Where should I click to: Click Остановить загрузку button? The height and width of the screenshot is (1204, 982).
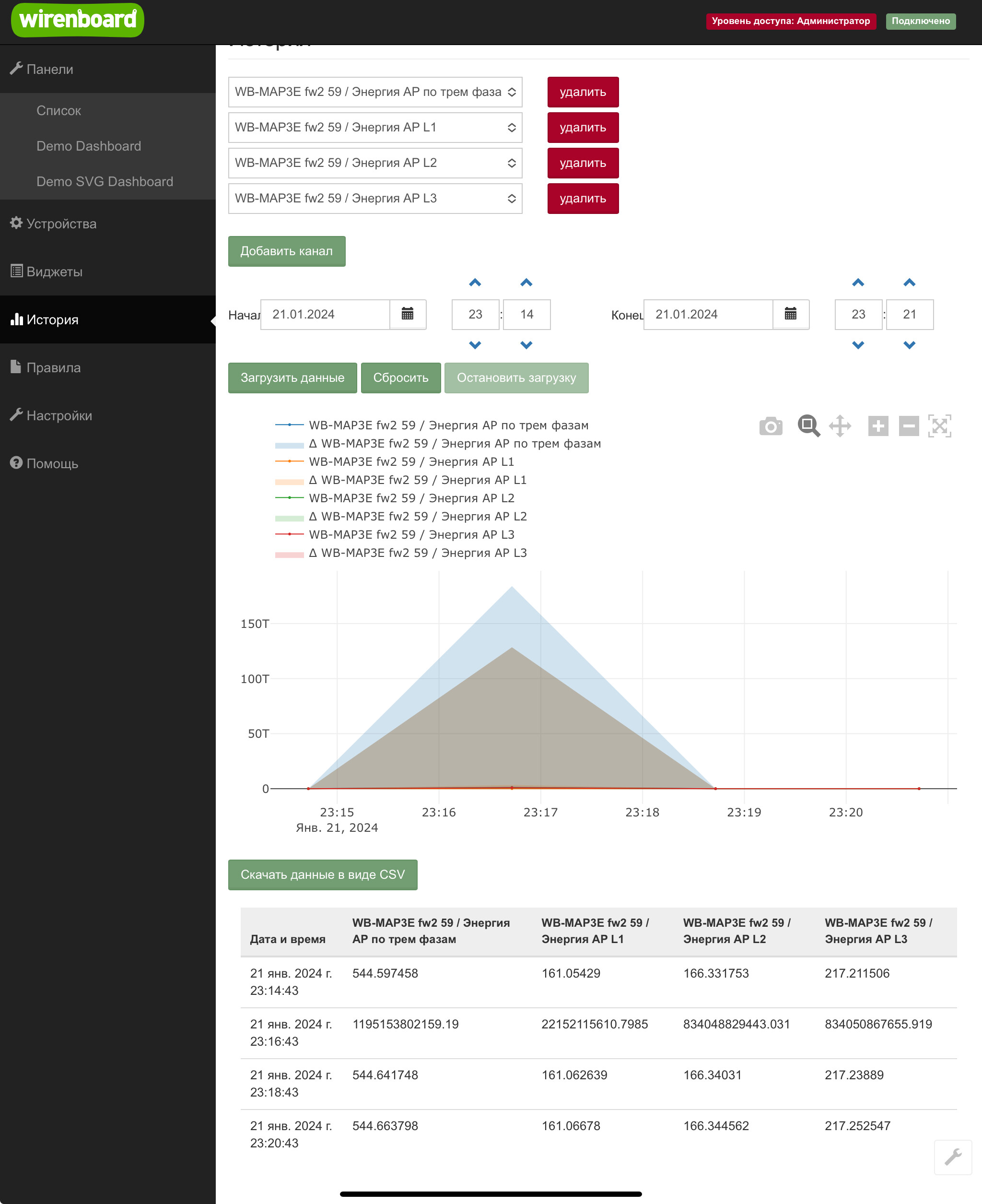click(x=516, y=378)
